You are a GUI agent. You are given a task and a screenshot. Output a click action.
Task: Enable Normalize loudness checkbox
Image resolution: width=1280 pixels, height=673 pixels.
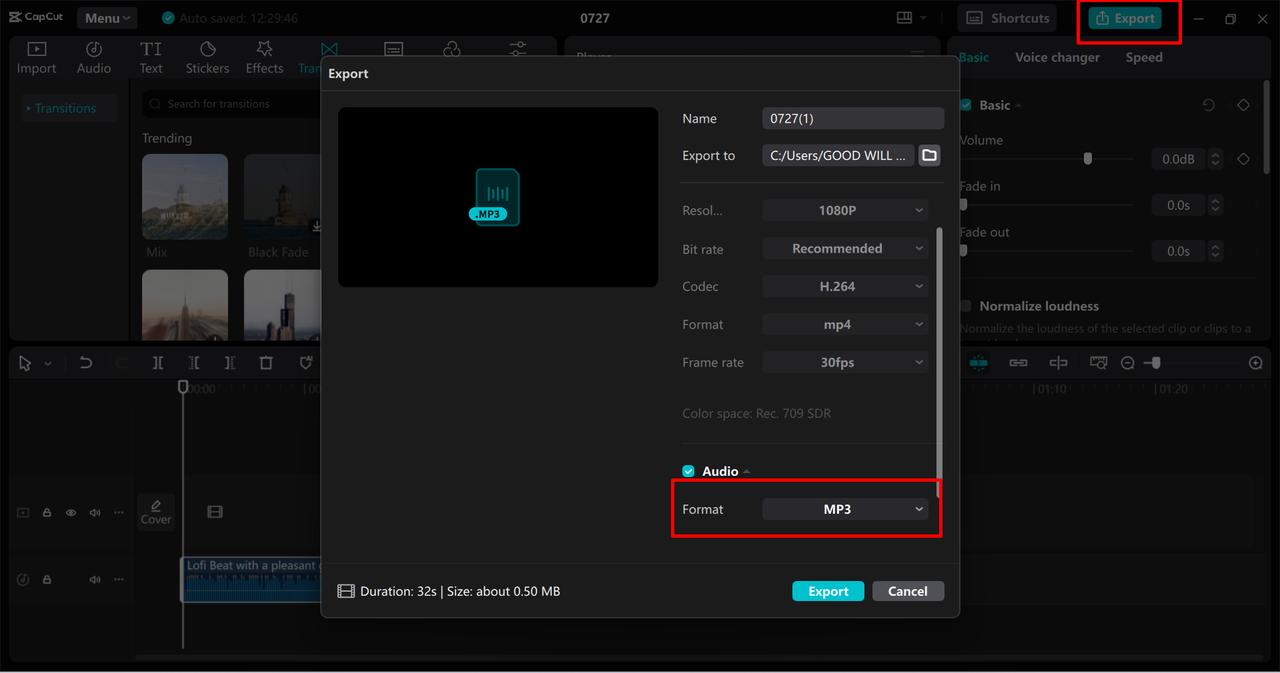(x=965, y=306)
